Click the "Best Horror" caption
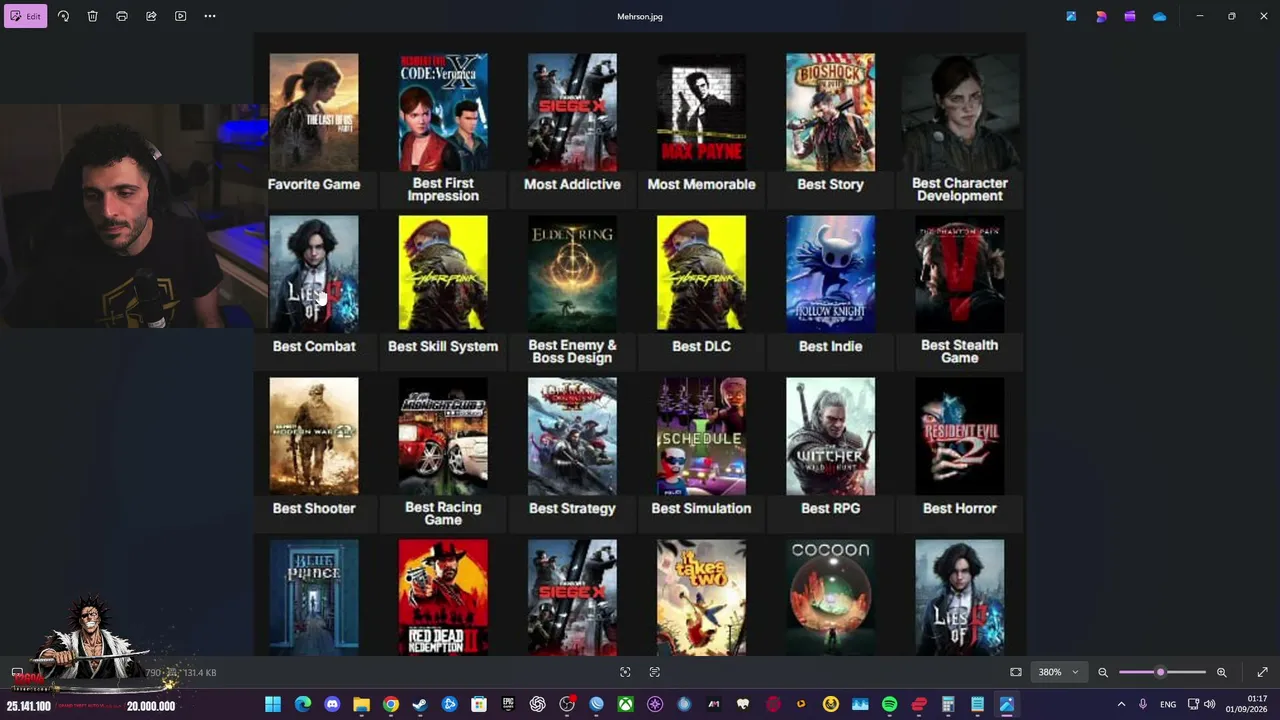The height and width of the screenshot is (720, 1280). tap(960, 508)
